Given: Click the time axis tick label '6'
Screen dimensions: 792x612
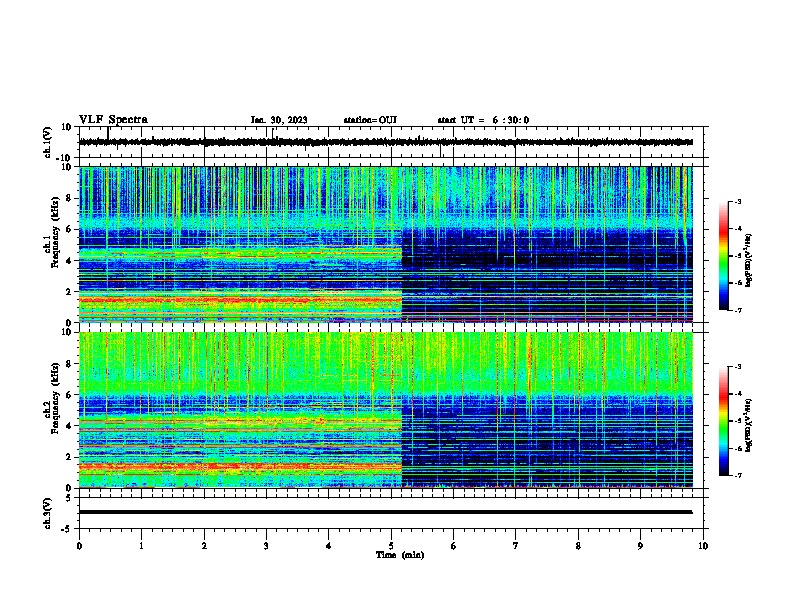Looking at the screenshot, I should (x=454, y=546).
